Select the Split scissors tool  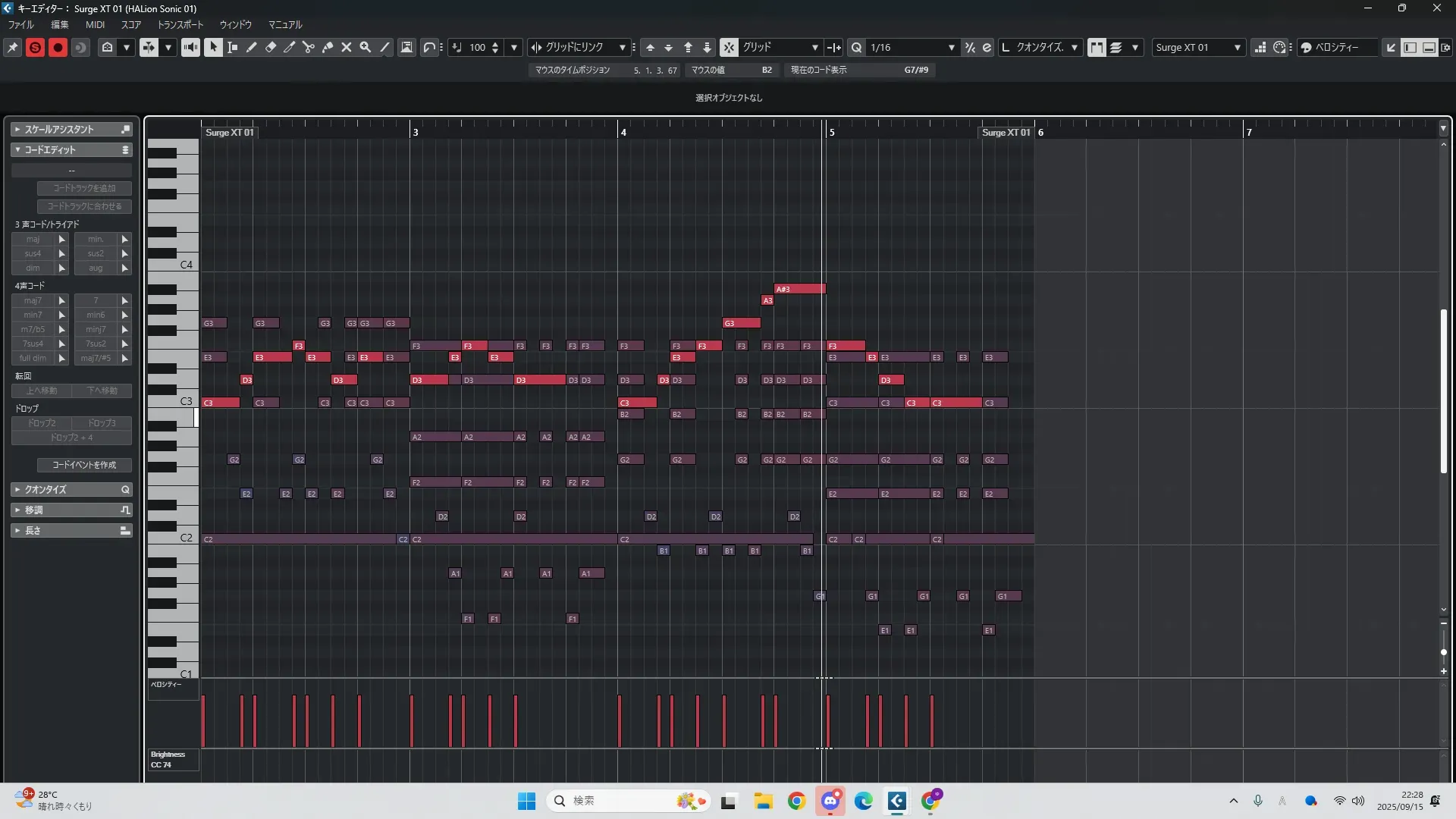click(309, 47)
